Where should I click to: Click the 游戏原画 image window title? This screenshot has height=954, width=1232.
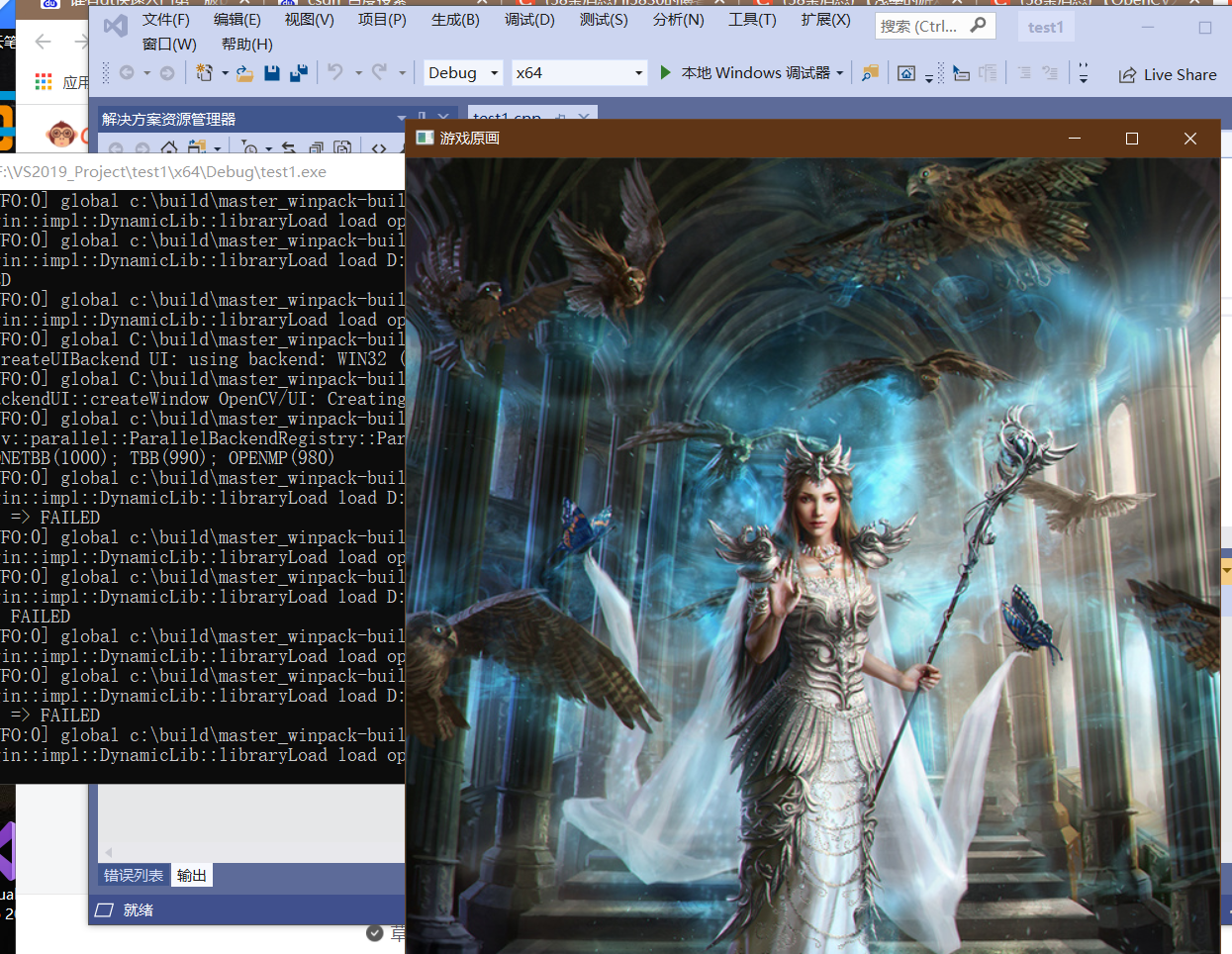tap(470, 138)
